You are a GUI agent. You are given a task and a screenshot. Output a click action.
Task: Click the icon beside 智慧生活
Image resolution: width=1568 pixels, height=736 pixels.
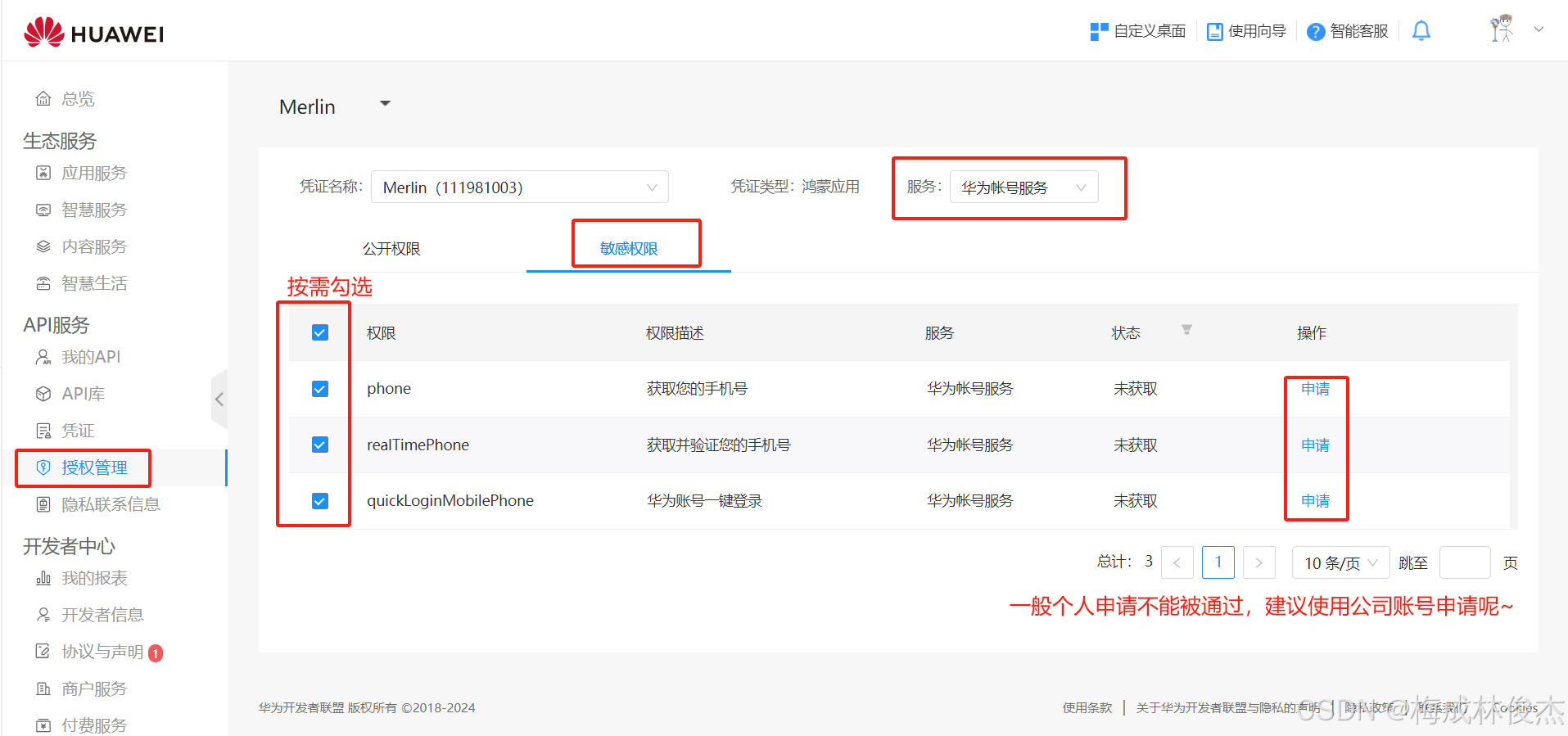click(x=43, y=283)
